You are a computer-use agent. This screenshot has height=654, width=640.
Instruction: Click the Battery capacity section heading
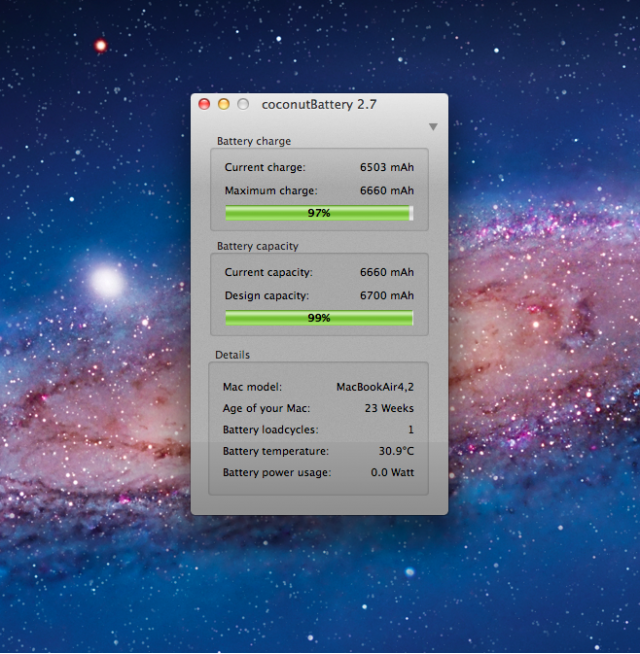tap(257, 247)
